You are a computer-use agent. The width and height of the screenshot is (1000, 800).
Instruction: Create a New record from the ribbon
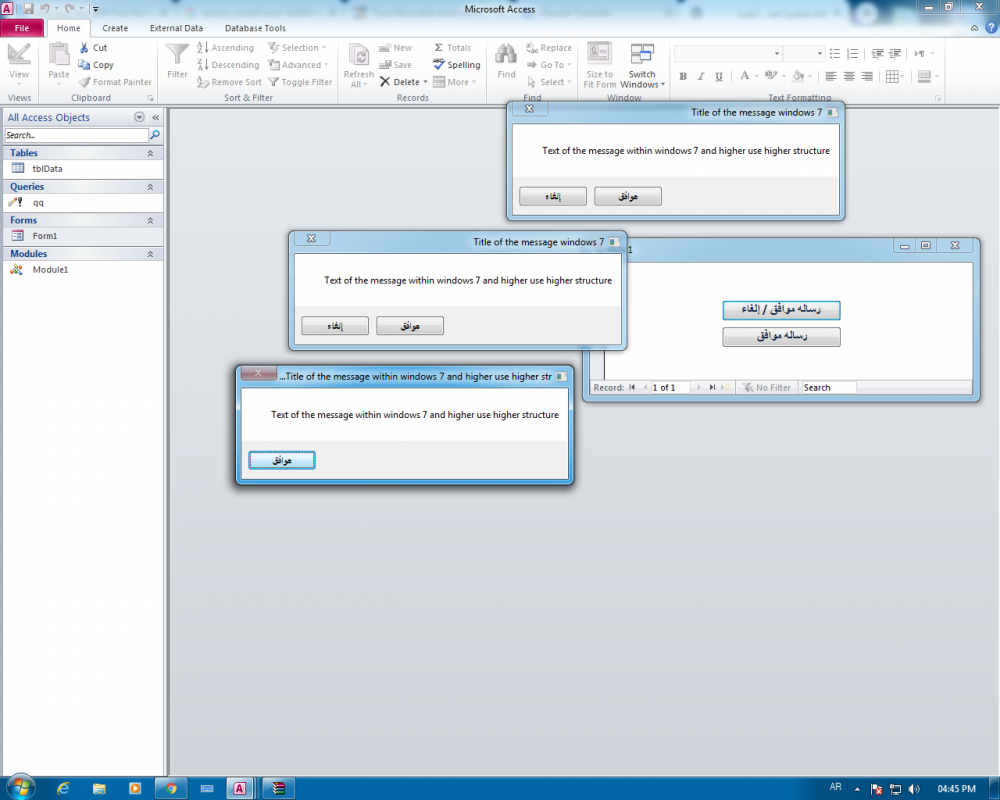396,48
